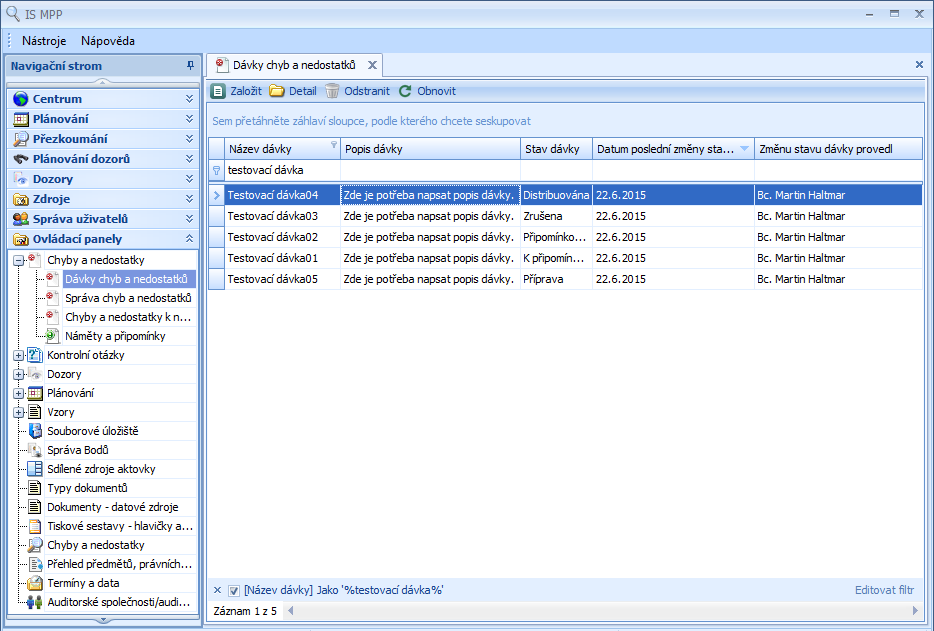
Task: Click the Editovat filtr link
Action: click(x=884, y=590)
